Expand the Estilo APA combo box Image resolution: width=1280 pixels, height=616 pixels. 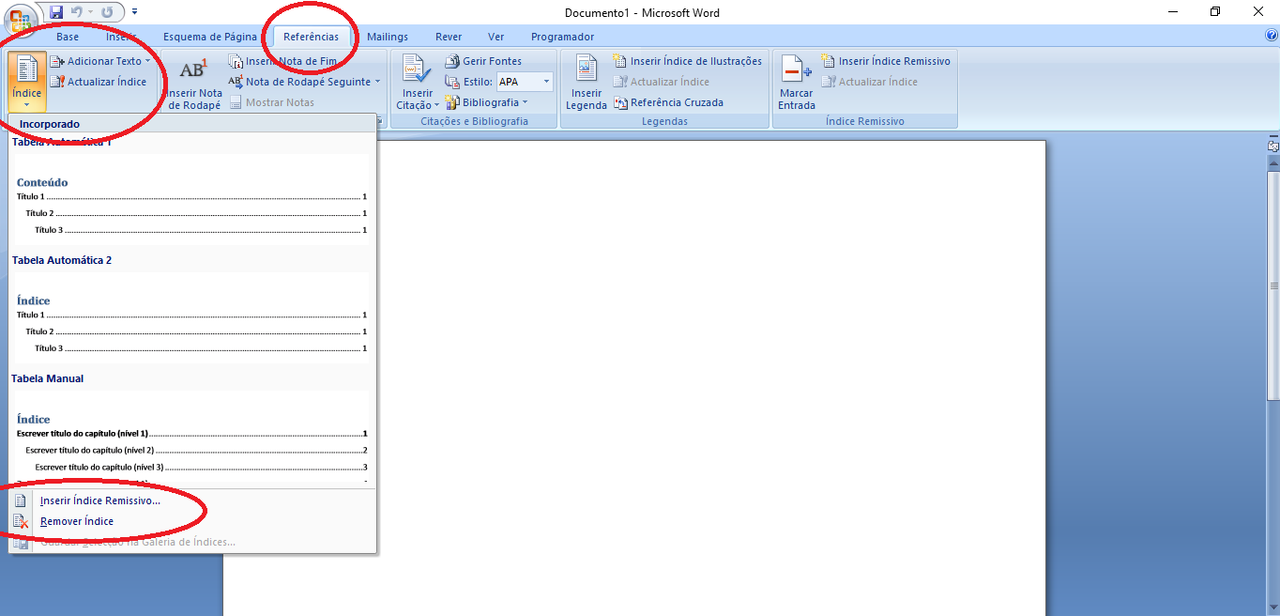547,82
